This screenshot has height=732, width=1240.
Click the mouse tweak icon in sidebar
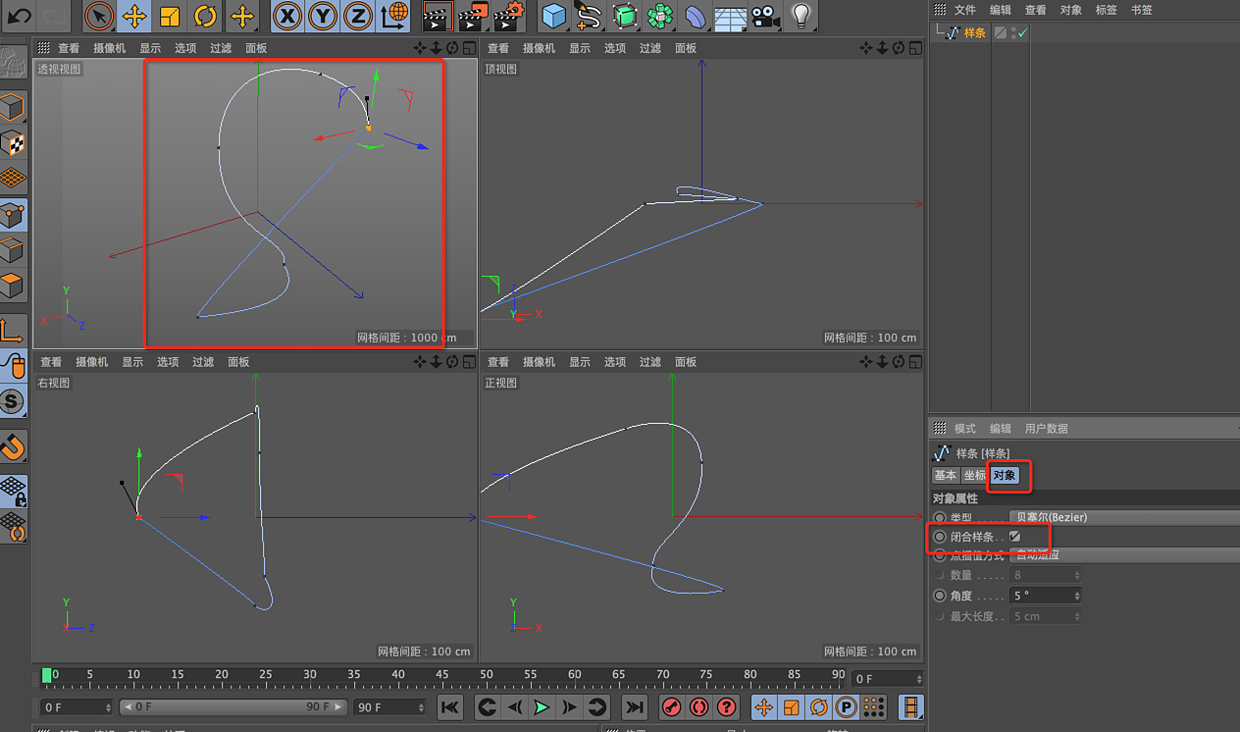(x=13, y=365)
